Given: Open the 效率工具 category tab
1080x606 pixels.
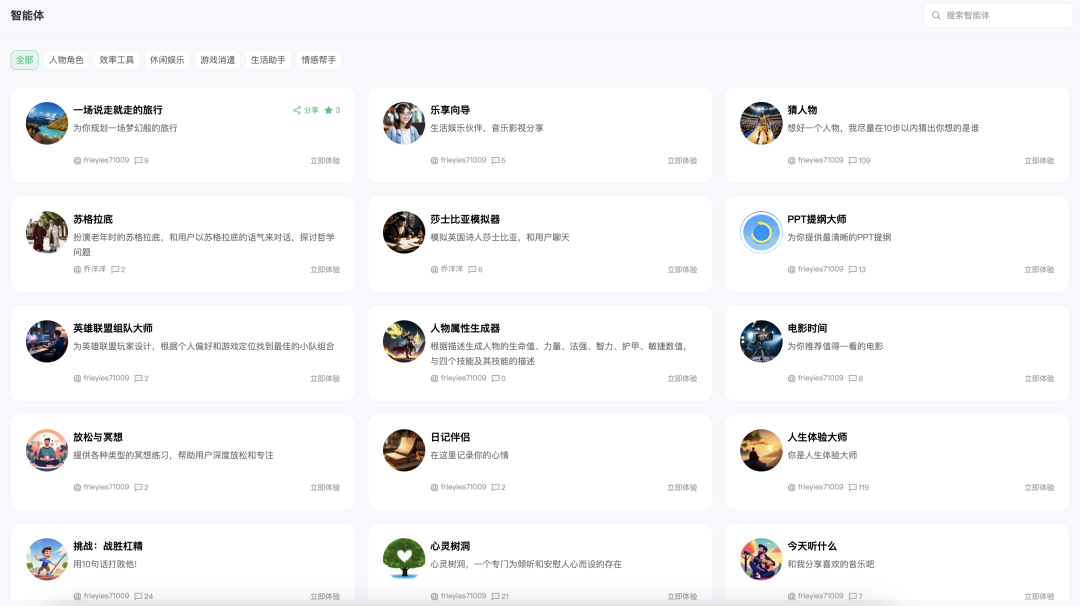Looking at the screenshot, I should pos(116,60).
